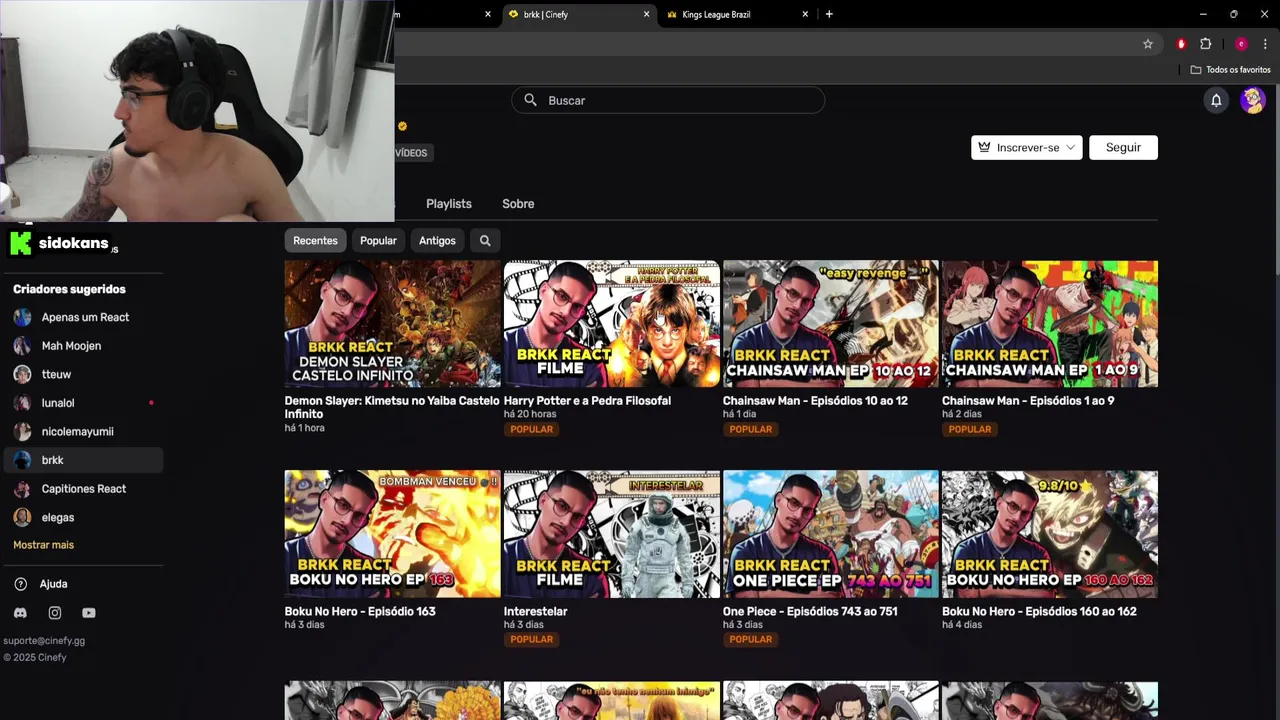Click title One Piece - Episódios 743 ao 751
The height and width of the screenshot is (720, 1280).
pos(810,611)
